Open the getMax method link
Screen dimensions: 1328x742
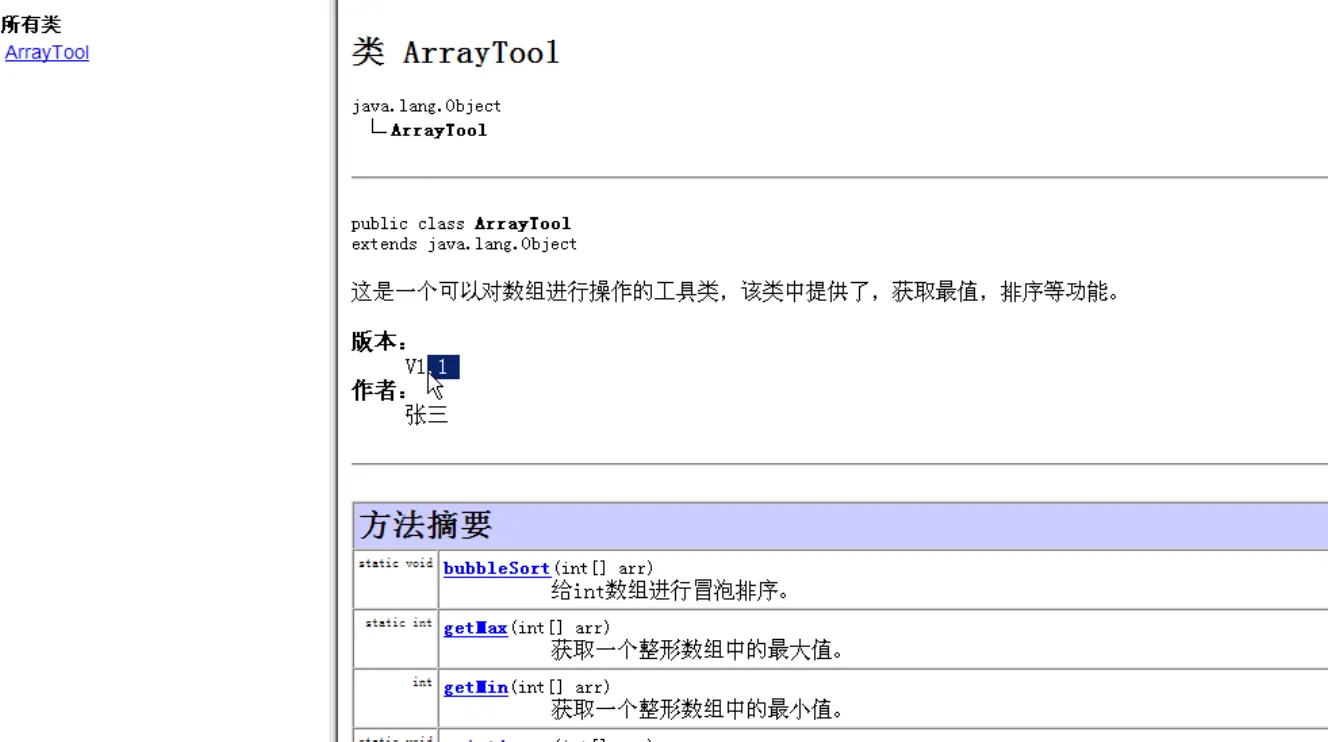coord(475,628)
